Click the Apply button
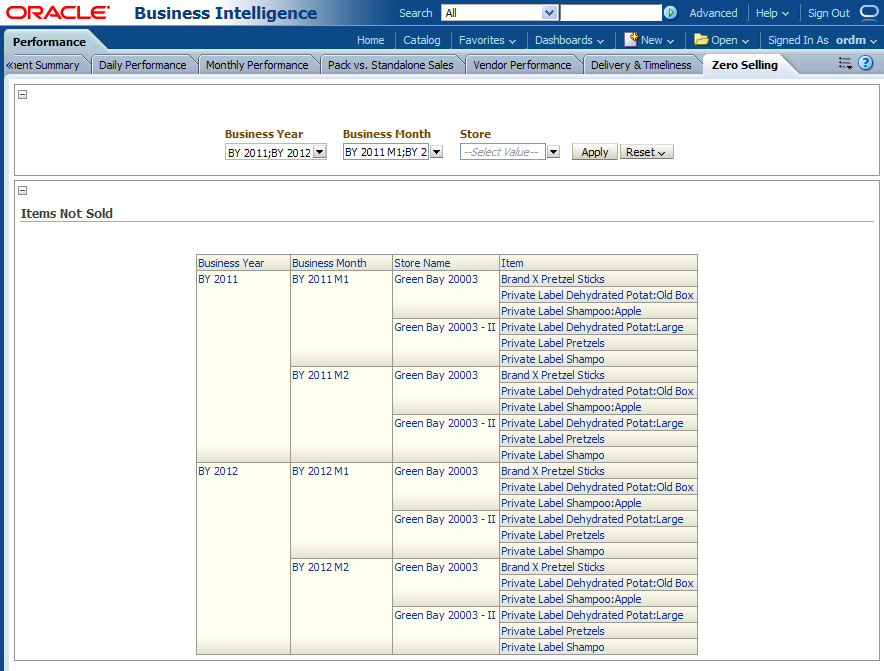 594,152
